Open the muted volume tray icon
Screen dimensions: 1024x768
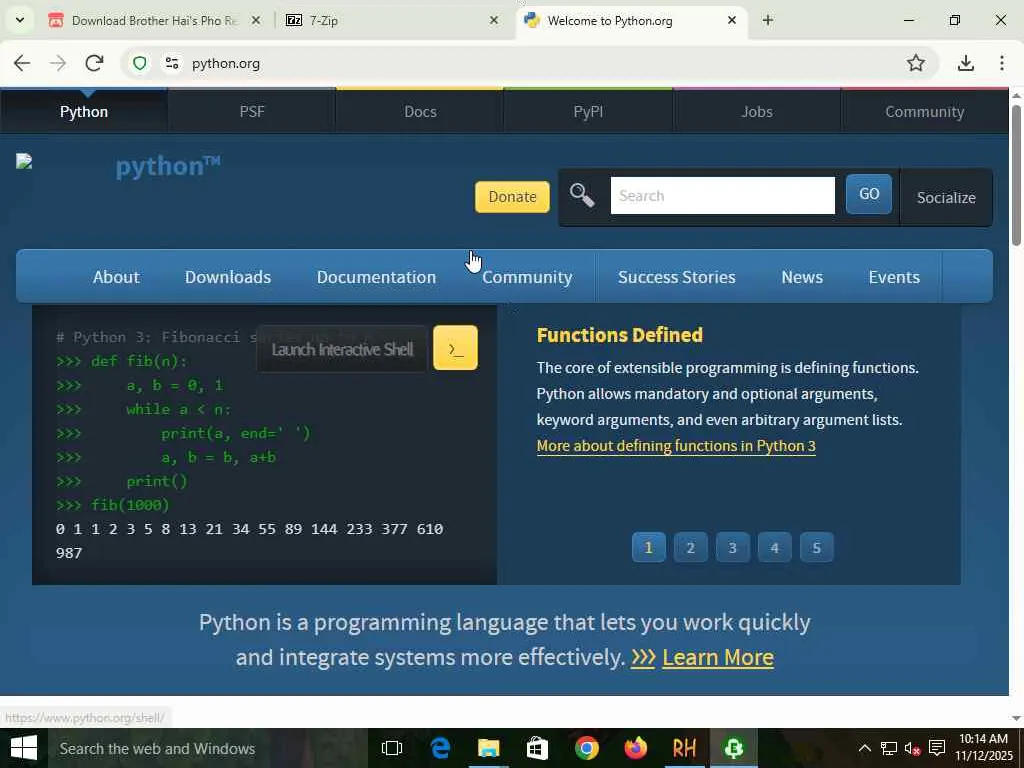[x=912, y=748]
